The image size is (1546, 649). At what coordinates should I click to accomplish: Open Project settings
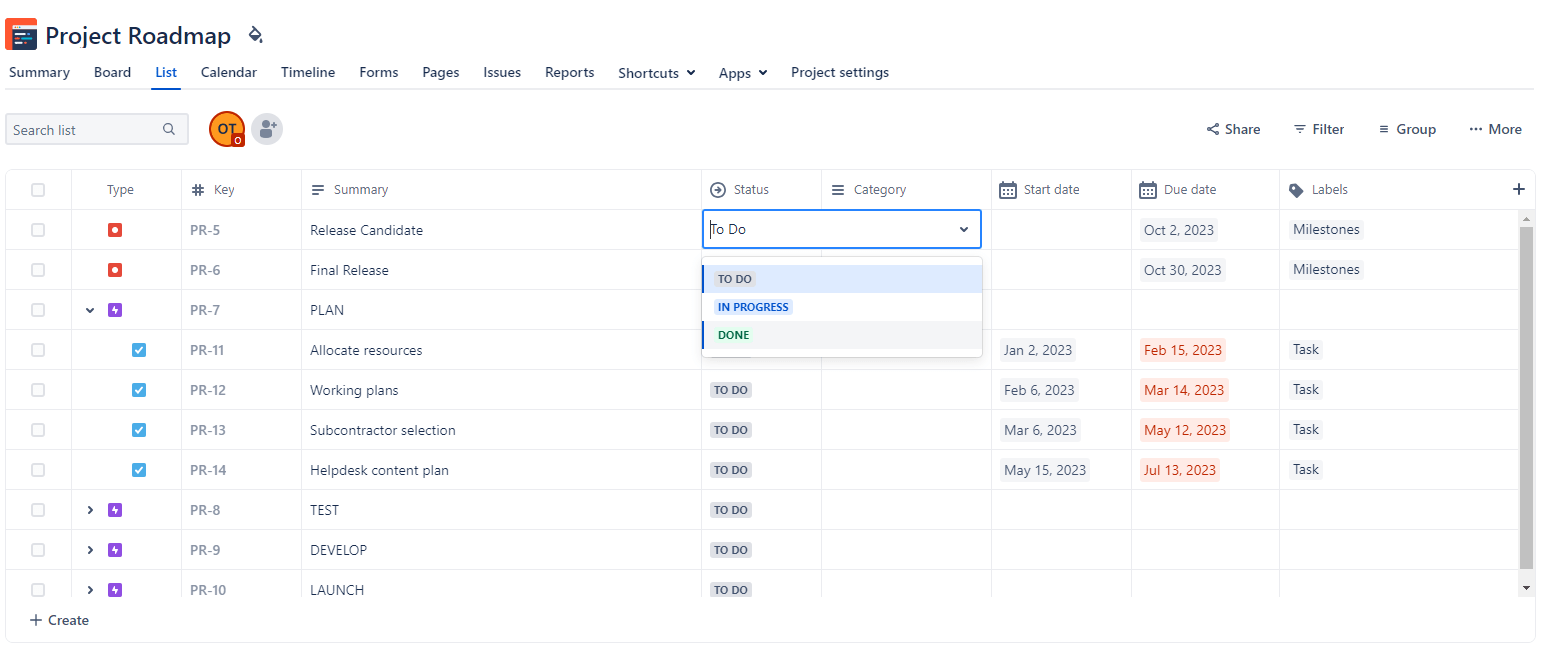click(x=839, y=72)
